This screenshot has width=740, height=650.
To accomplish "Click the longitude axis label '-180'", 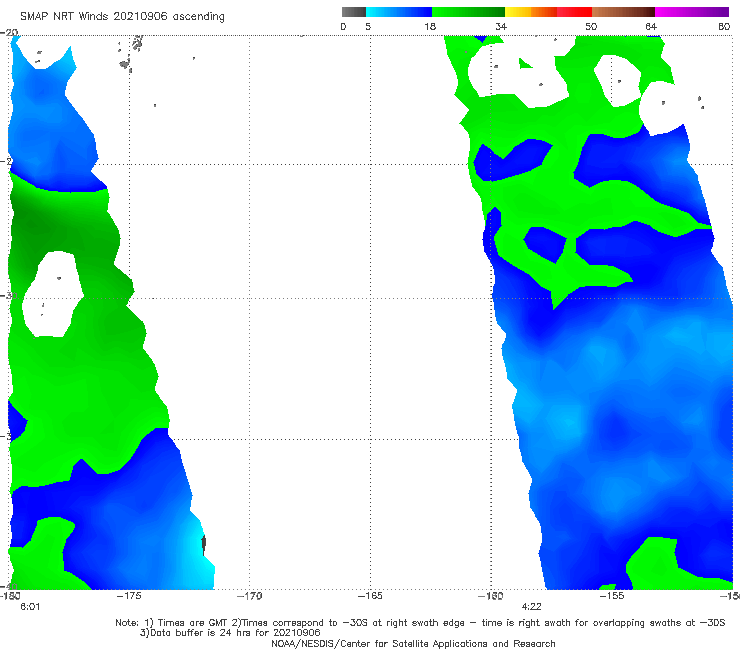I will pos(10,596).
